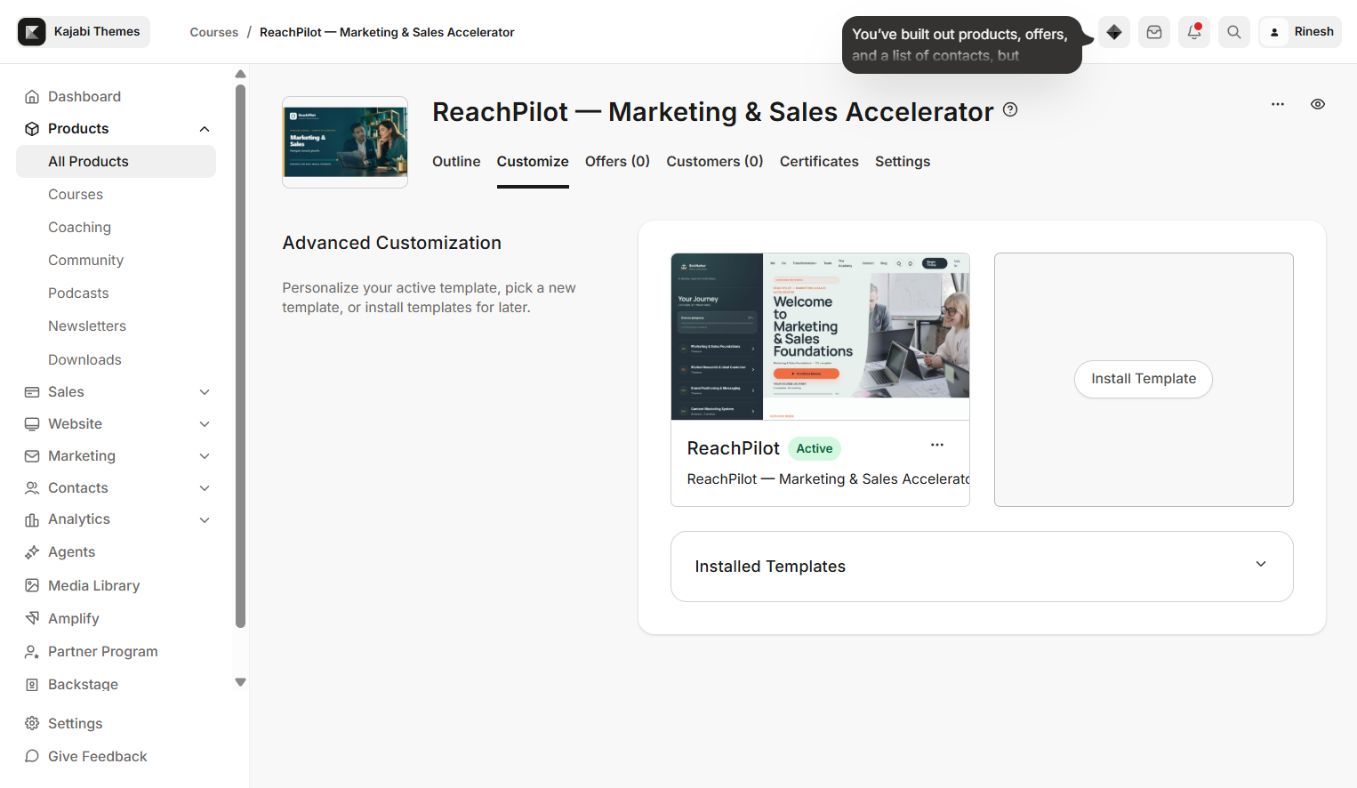Open the Dashboard home icon
This screenshot has width=1357, height=788.
click(x=31, y=97)
